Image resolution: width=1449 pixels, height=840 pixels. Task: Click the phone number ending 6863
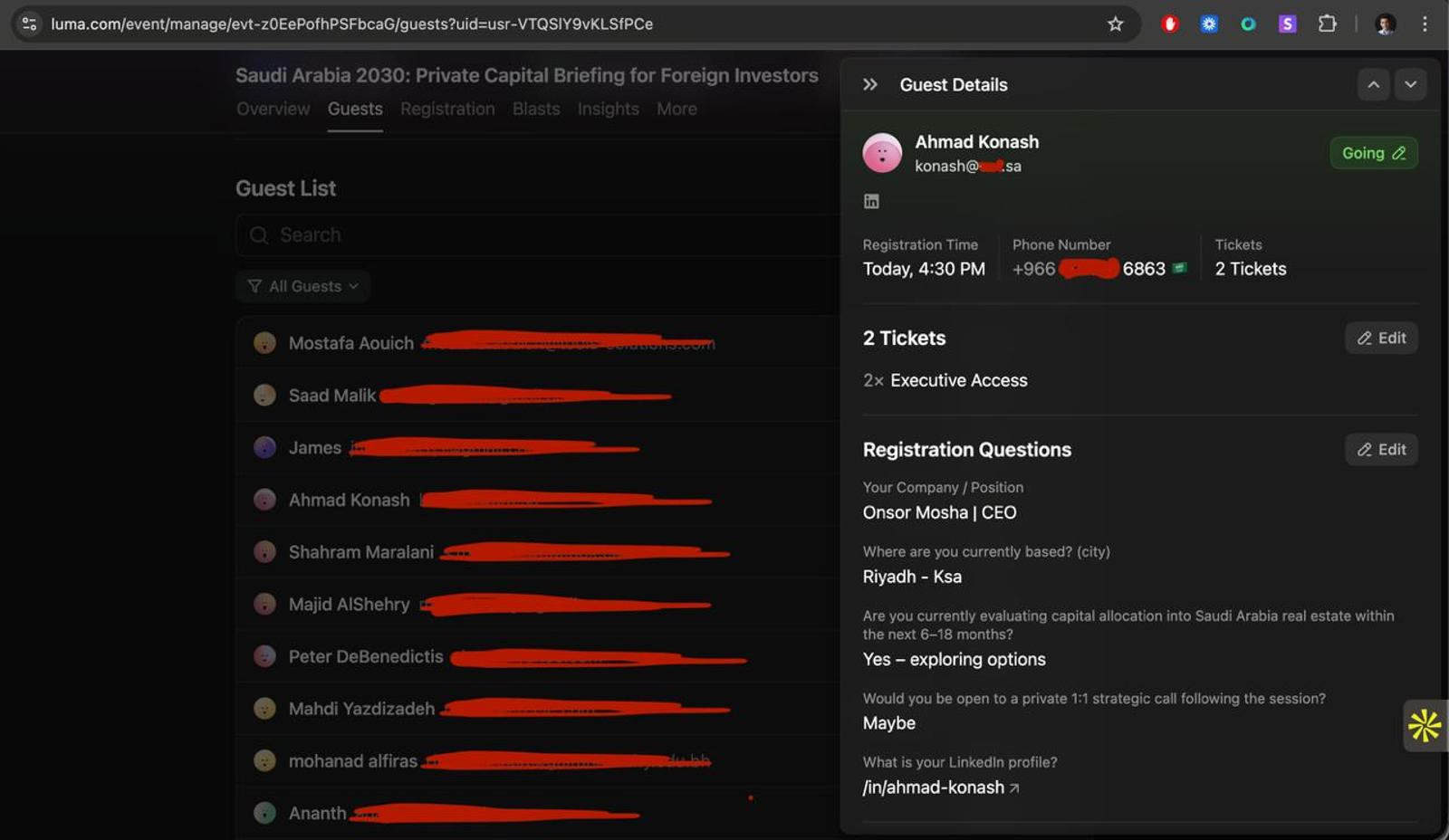(x=1089, y=269)
